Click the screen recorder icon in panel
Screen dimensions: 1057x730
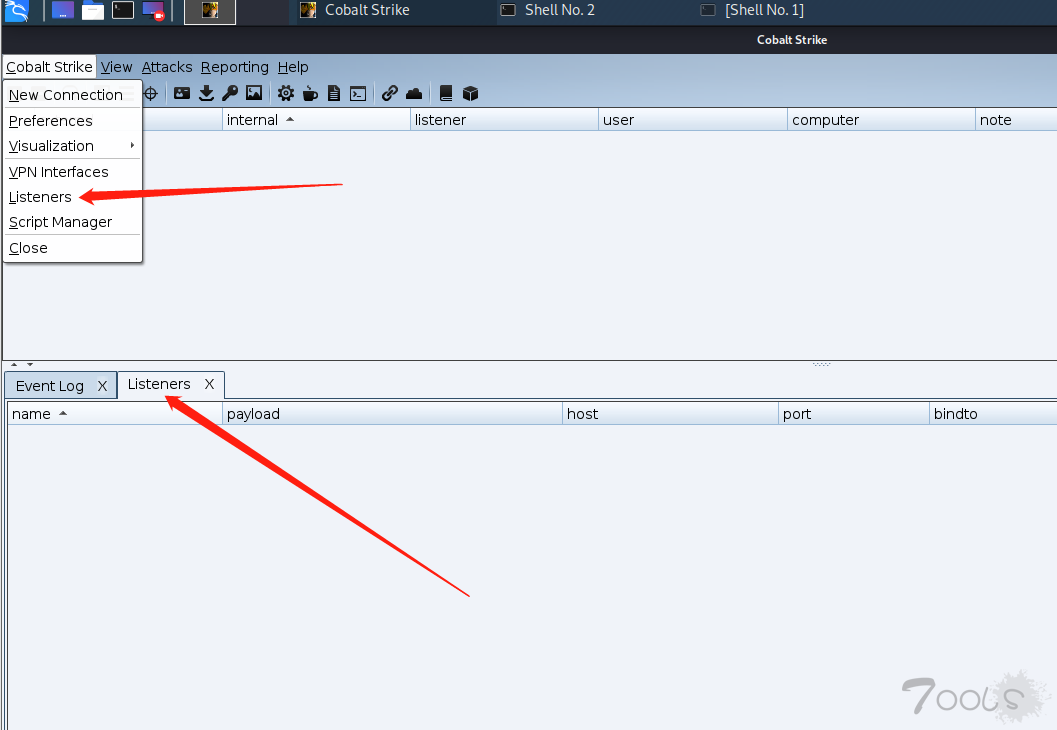click(154, 11)
